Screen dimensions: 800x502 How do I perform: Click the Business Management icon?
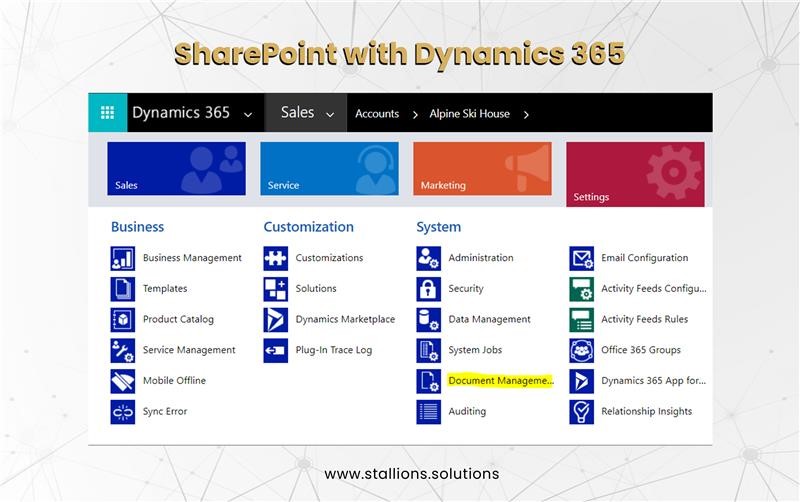coord(123,258)
